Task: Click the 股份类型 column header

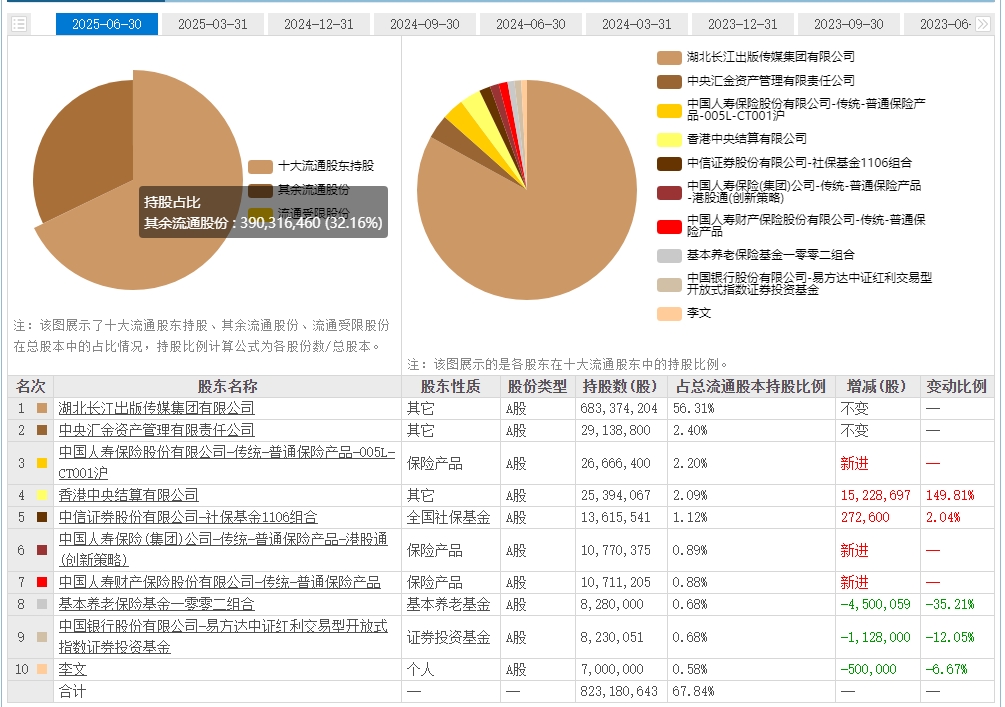Action: click(537, 387)
